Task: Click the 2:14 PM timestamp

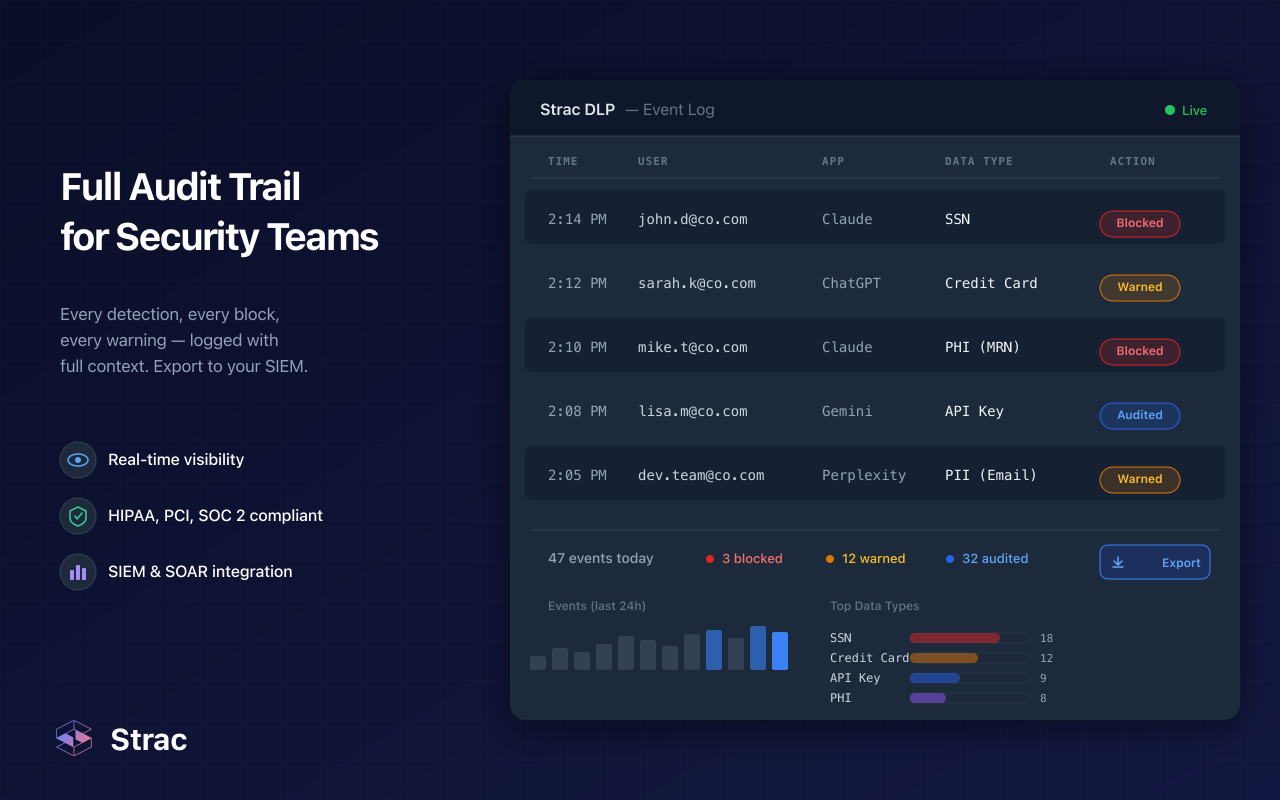Action: (x=577, y=219)
